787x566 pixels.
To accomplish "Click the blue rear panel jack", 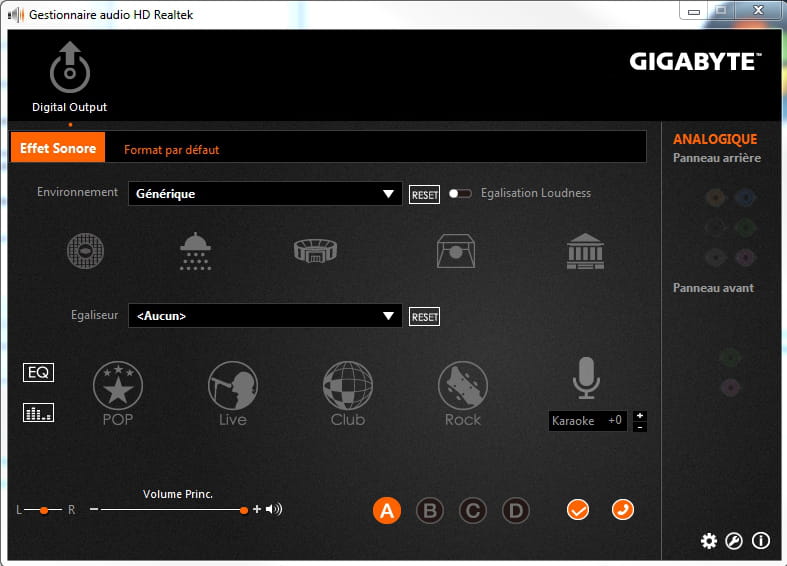I will point(745,198).
